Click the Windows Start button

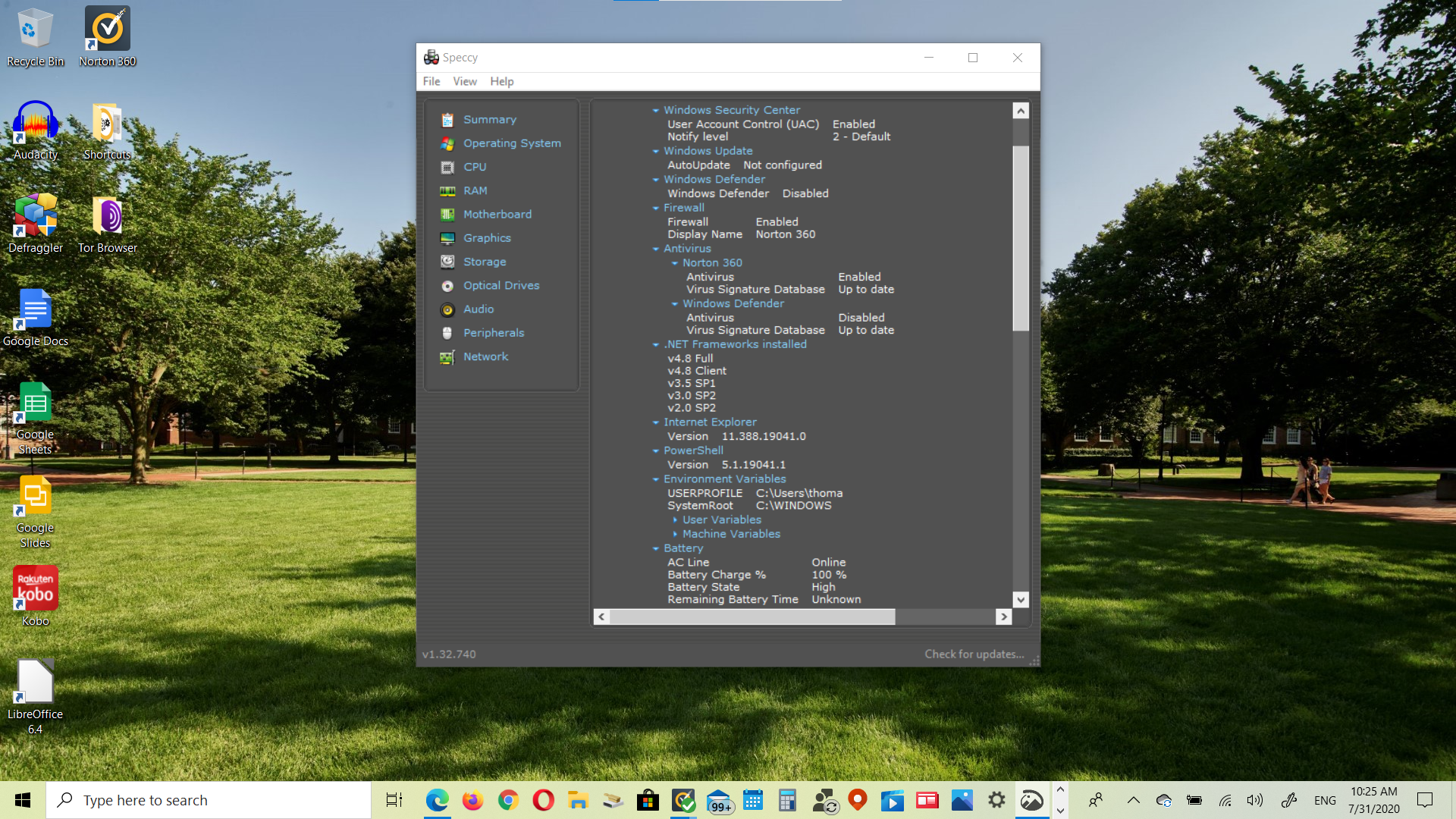23,800
